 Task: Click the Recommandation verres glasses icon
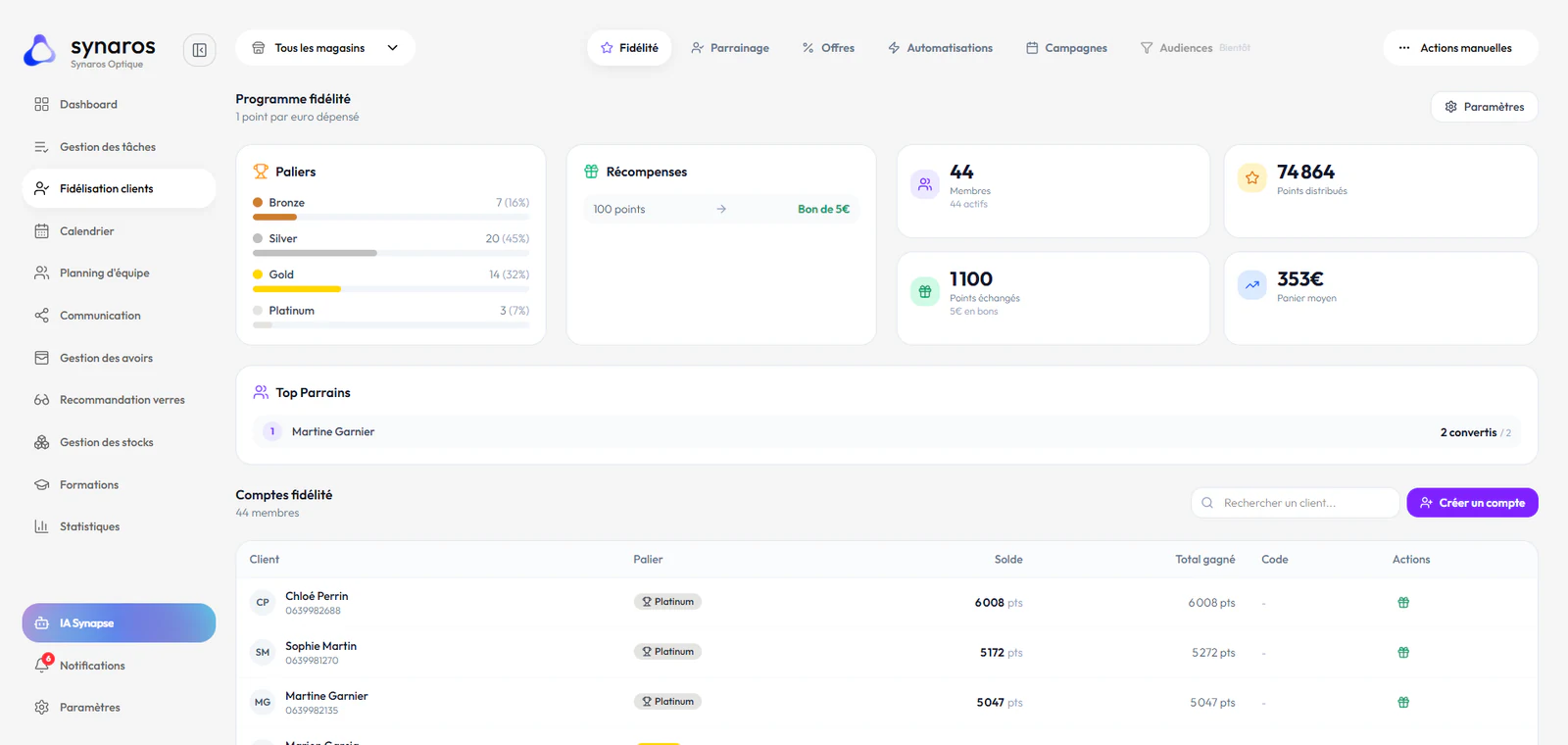point(41,400)
